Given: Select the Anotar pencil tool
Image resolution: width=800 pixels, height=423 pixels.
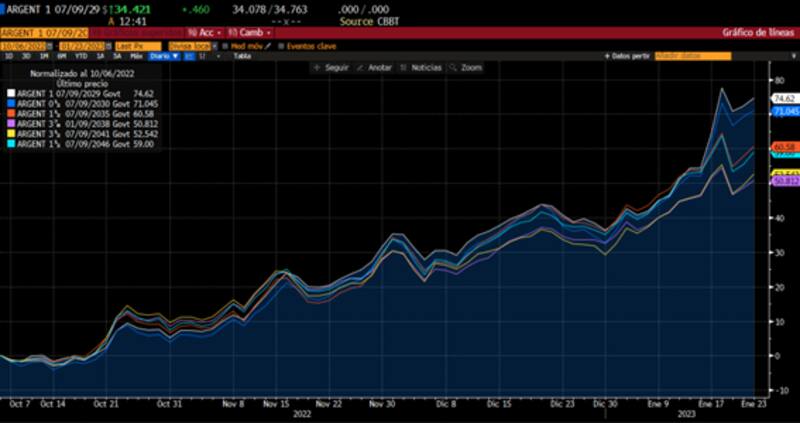Looking at the screenshot, I should pyautogui.click(x=359, y=68).
